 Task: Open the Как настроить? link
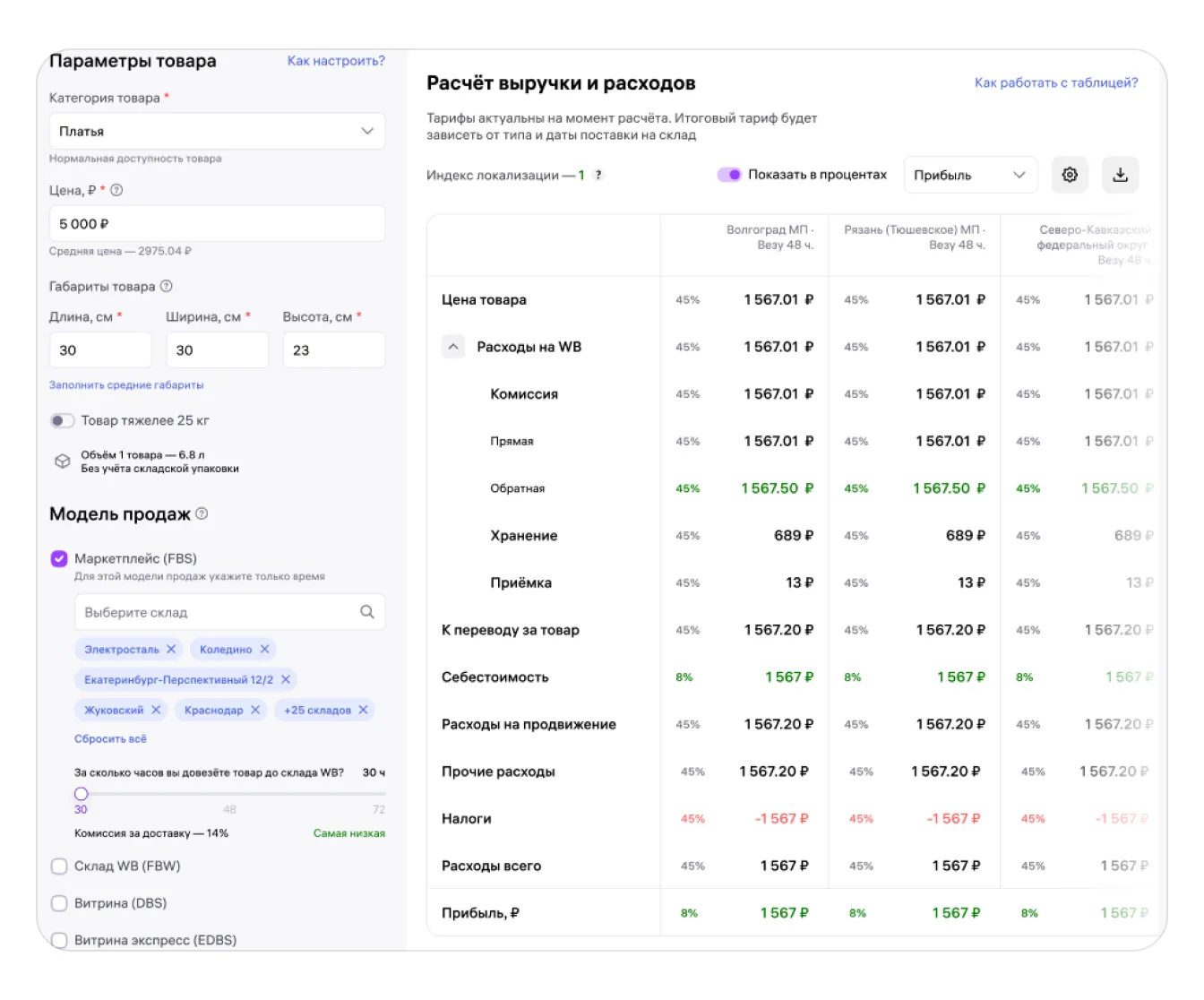point(336,61)
